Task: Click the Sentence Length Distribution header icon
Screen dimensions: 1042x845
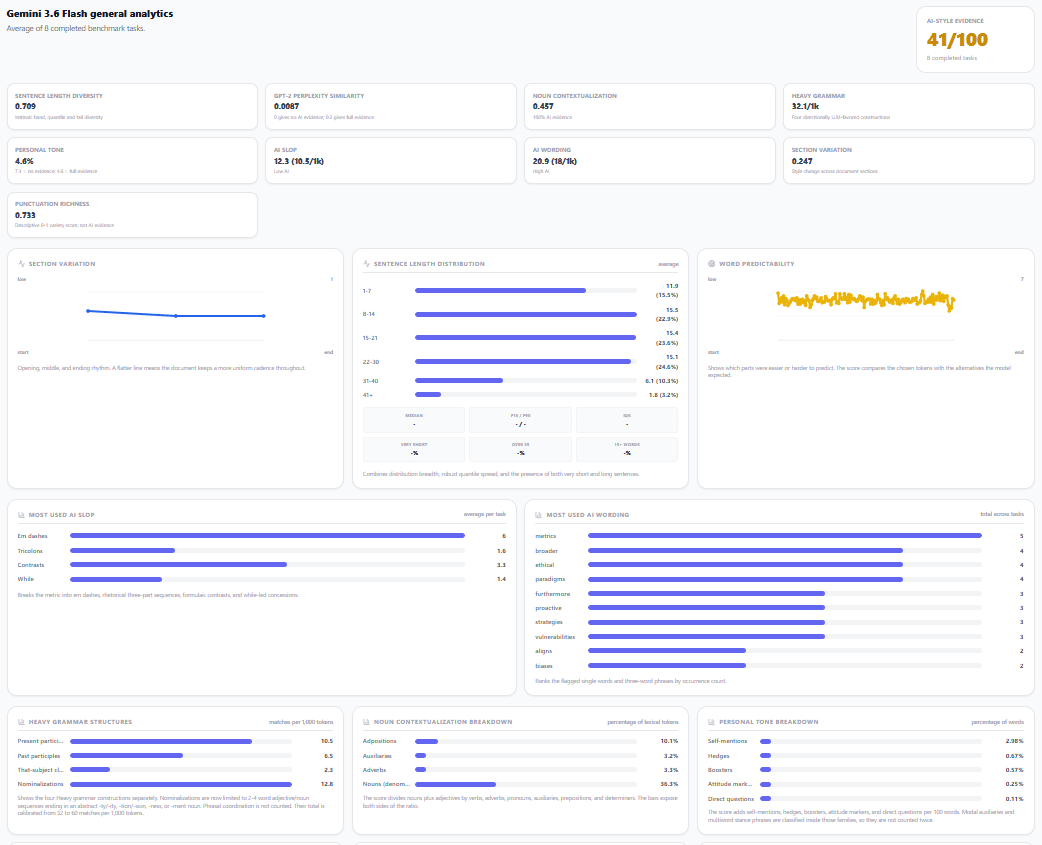Action: 366,264
